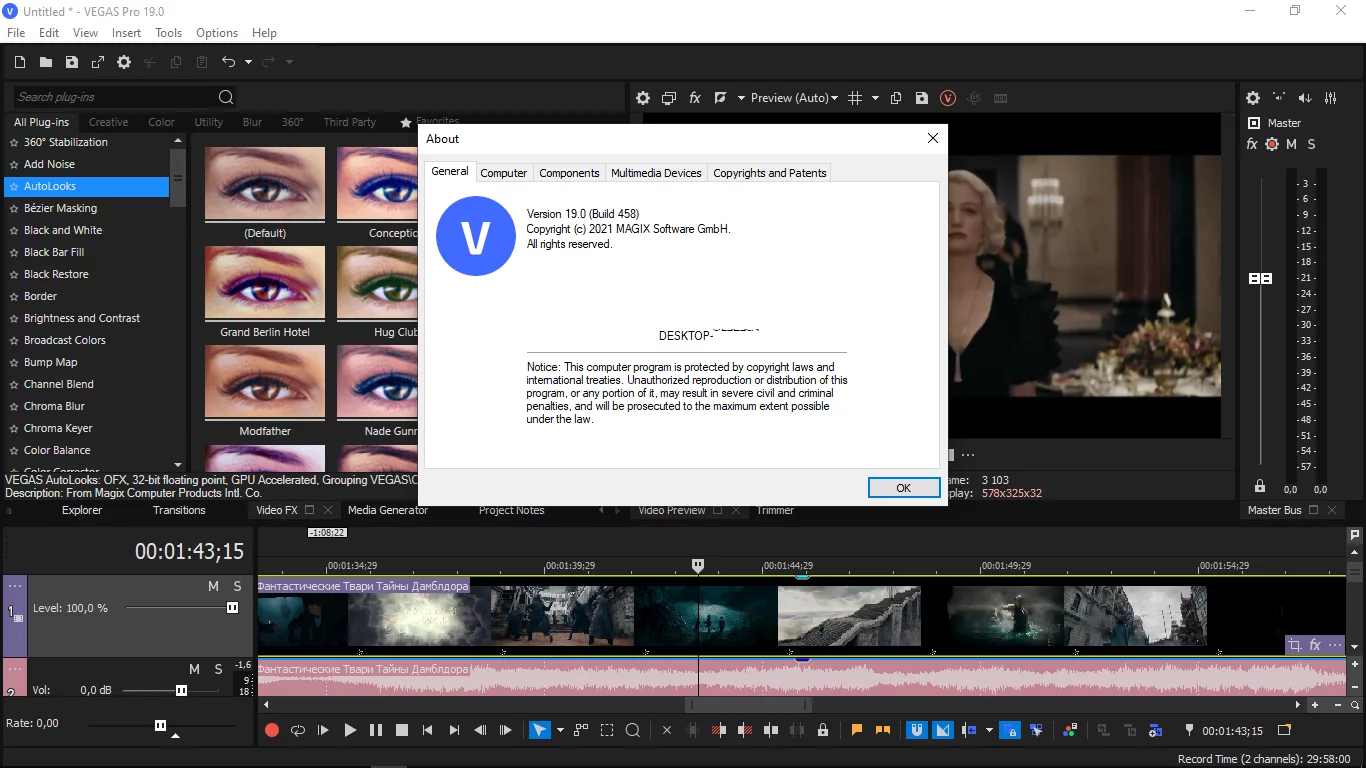Start playback with the Play button
Viewport: 1366px width, 768px height.
(x=350, y=731)
